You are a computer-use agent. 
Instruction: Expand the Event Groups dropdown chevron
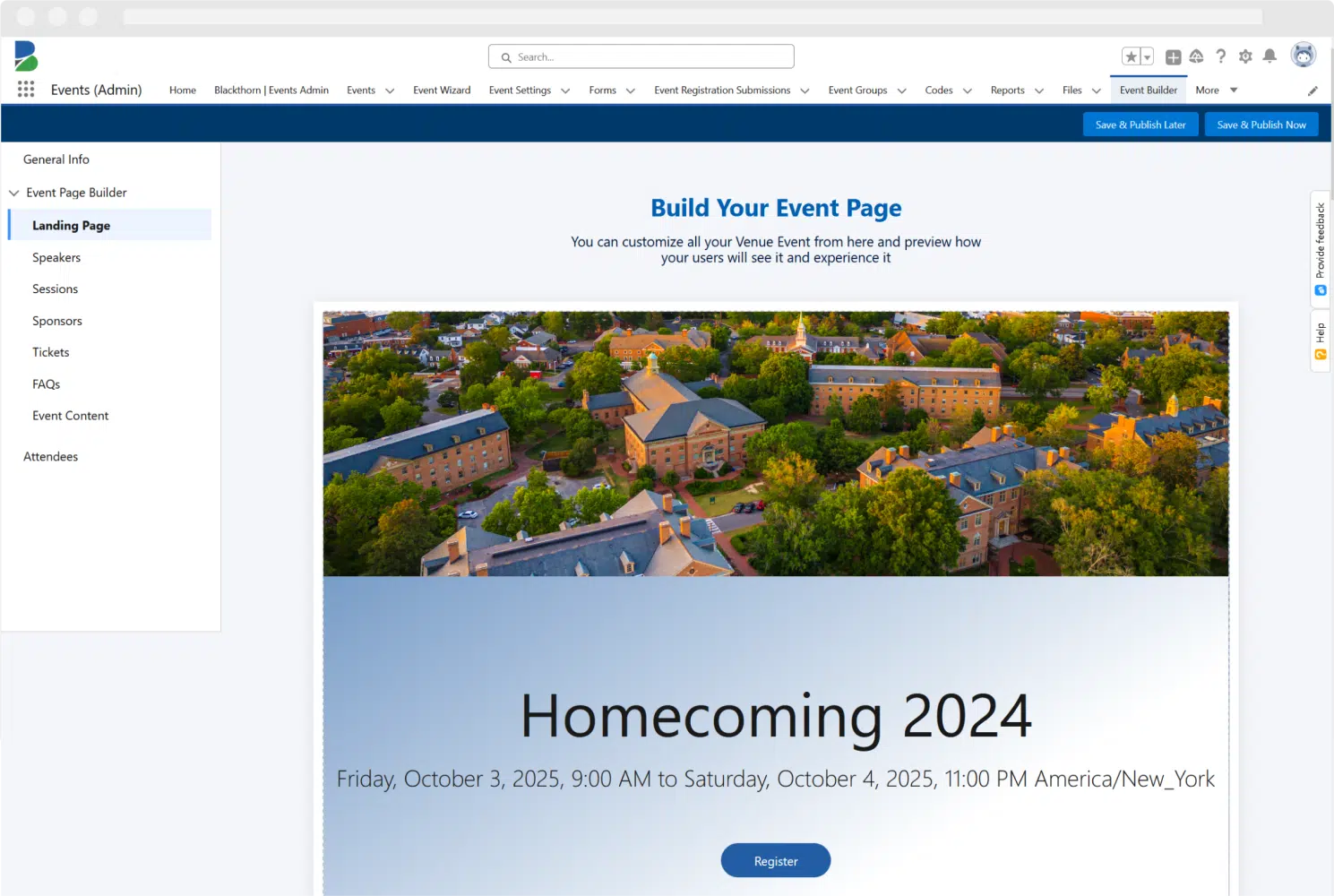[x=902, y=90]
